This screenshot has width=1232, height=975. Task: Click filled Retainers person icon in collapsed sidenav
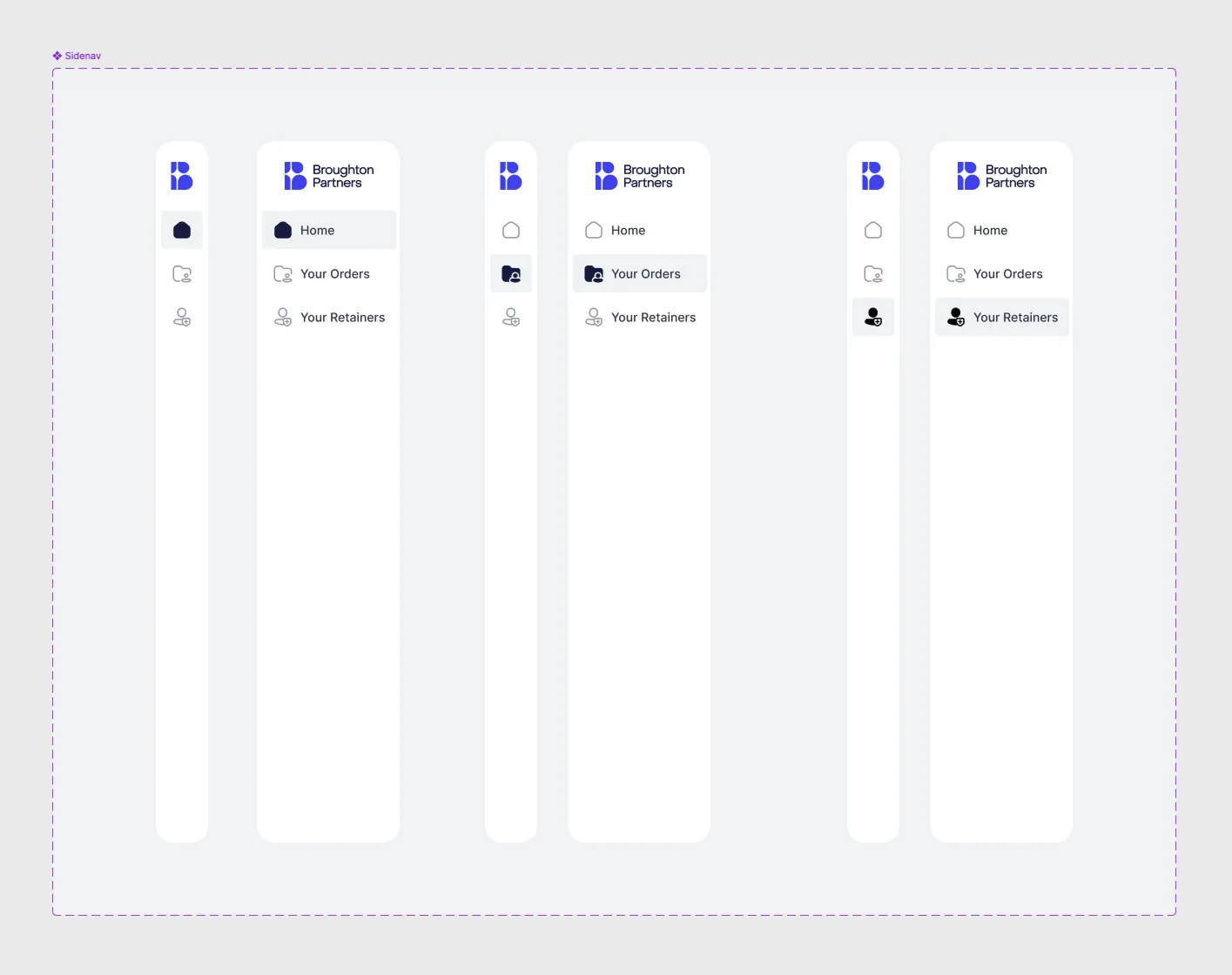pyautogui.click(x=873, y=317)
